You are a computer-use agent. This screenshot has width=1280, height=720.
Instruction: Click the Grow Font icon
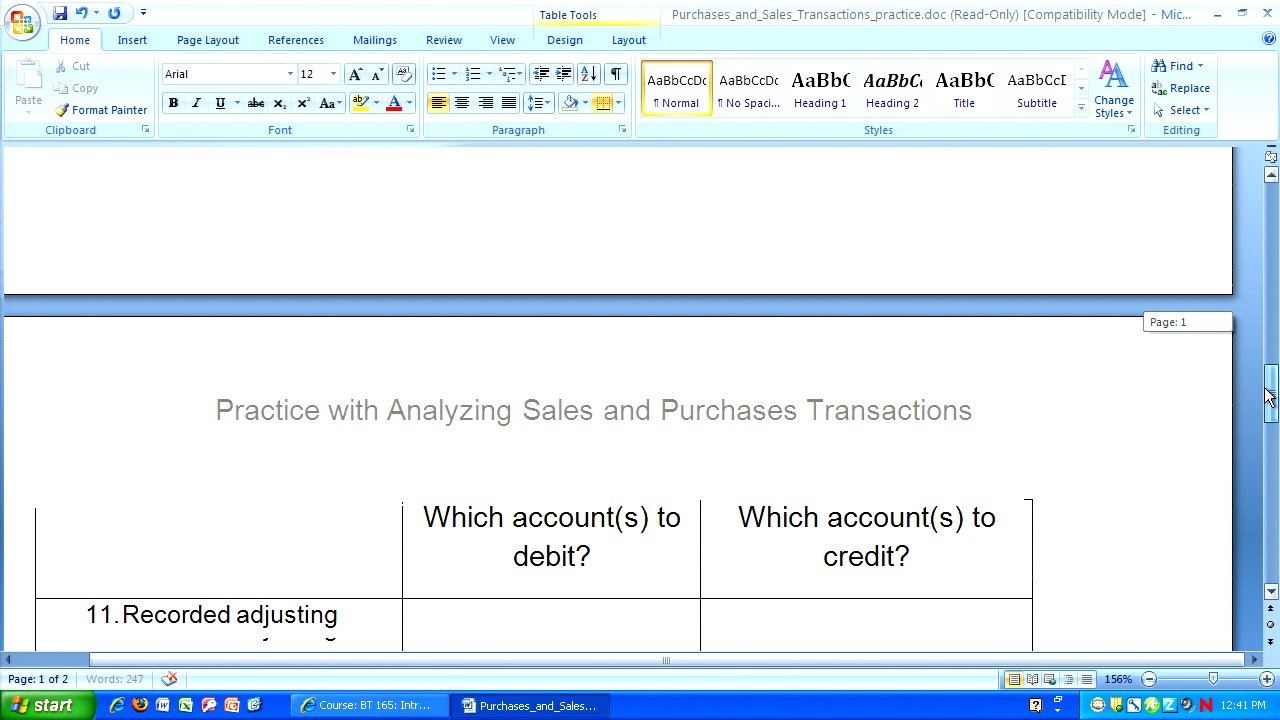click(x=355, y=74)
